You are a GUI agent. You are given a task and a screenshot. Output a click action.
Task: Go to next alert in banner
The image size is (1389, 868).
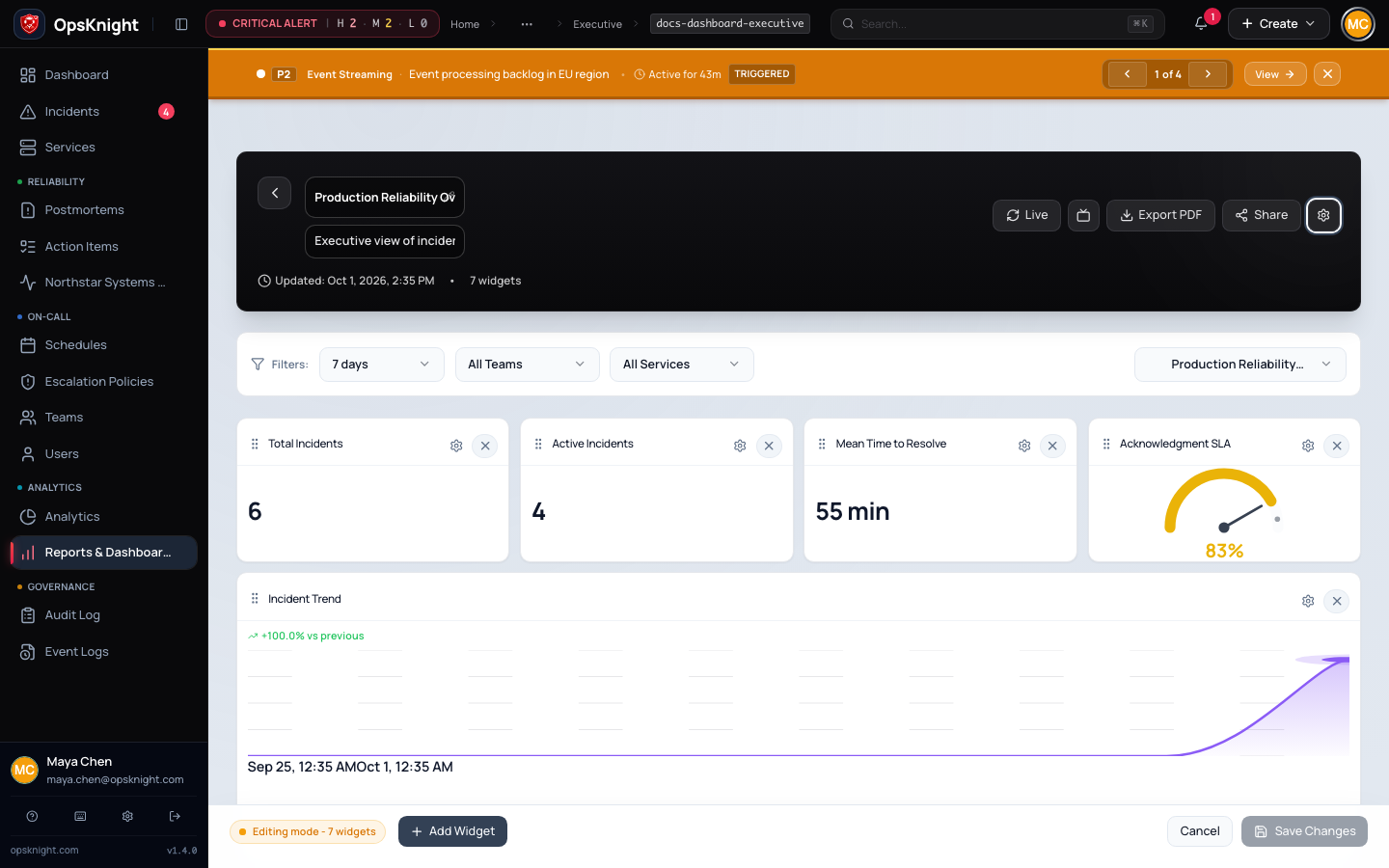tap(1208, 74)
